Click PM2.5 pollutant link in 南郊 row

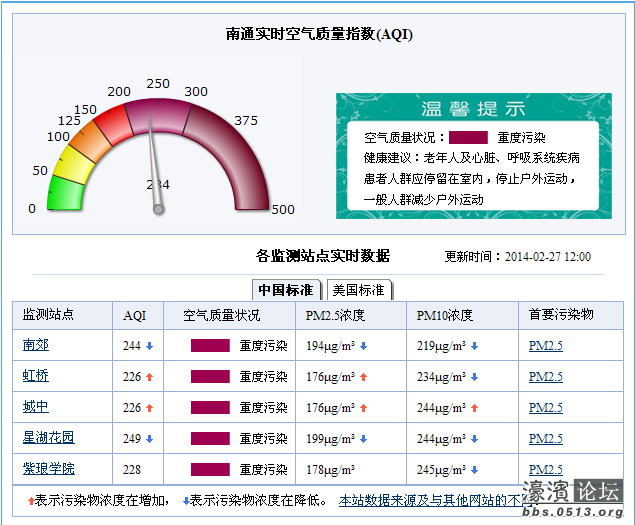546,346
